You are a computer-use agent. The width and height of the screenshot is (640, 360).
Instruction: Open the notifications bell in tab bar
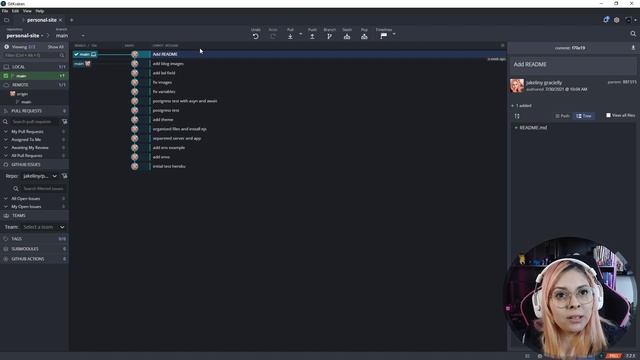point(606,20)
